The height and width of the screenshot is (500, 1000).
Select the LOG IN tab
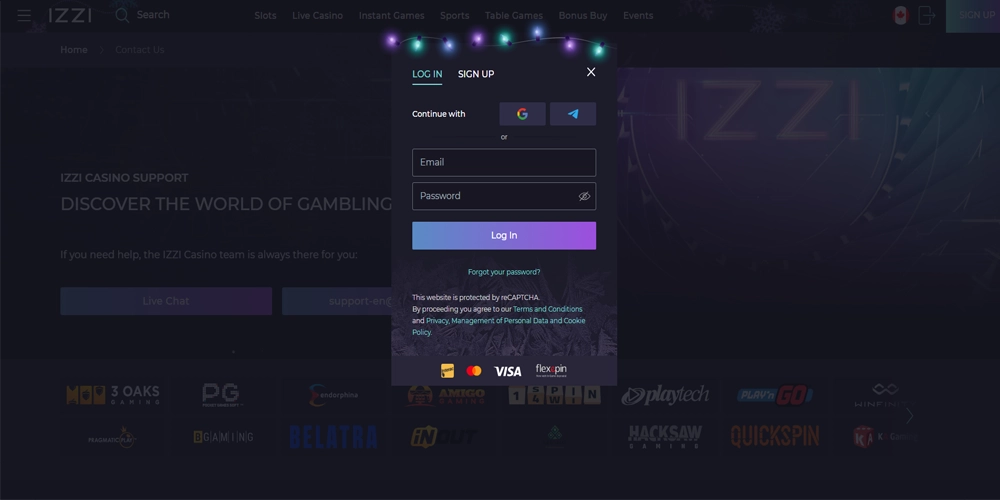tap(427, 74)
